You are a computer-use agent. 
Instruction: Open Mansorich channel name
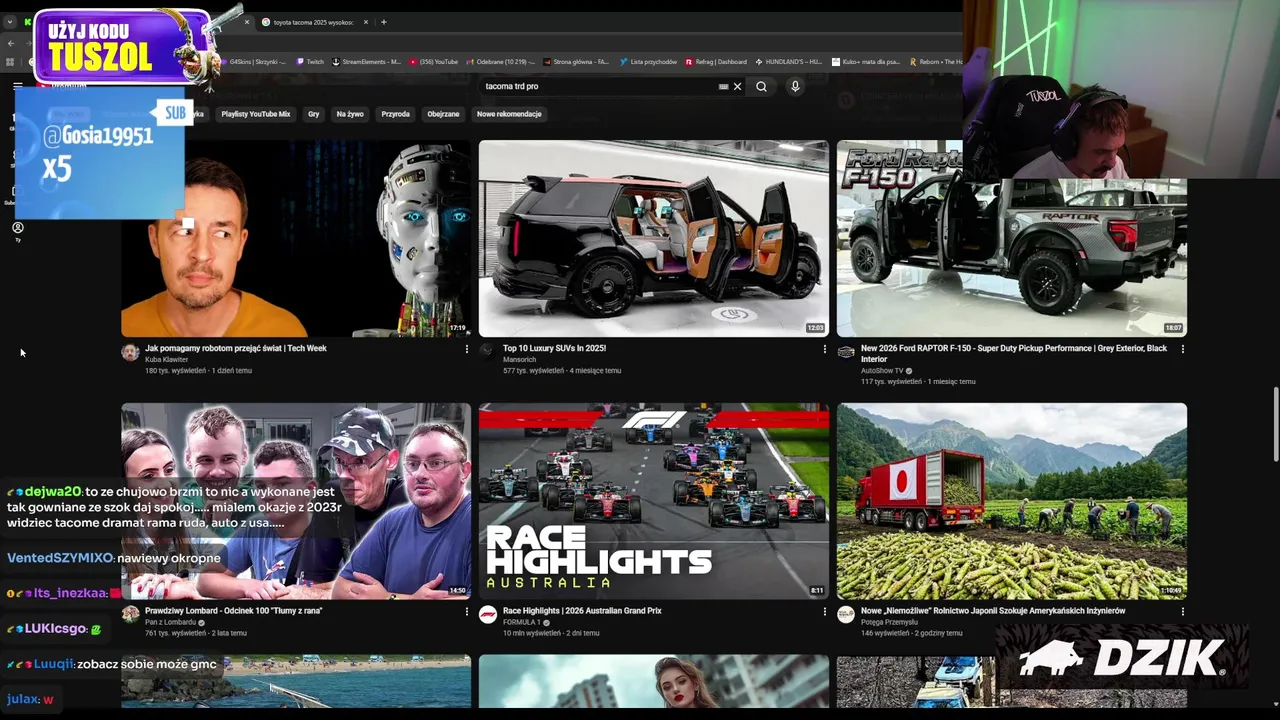519,359
